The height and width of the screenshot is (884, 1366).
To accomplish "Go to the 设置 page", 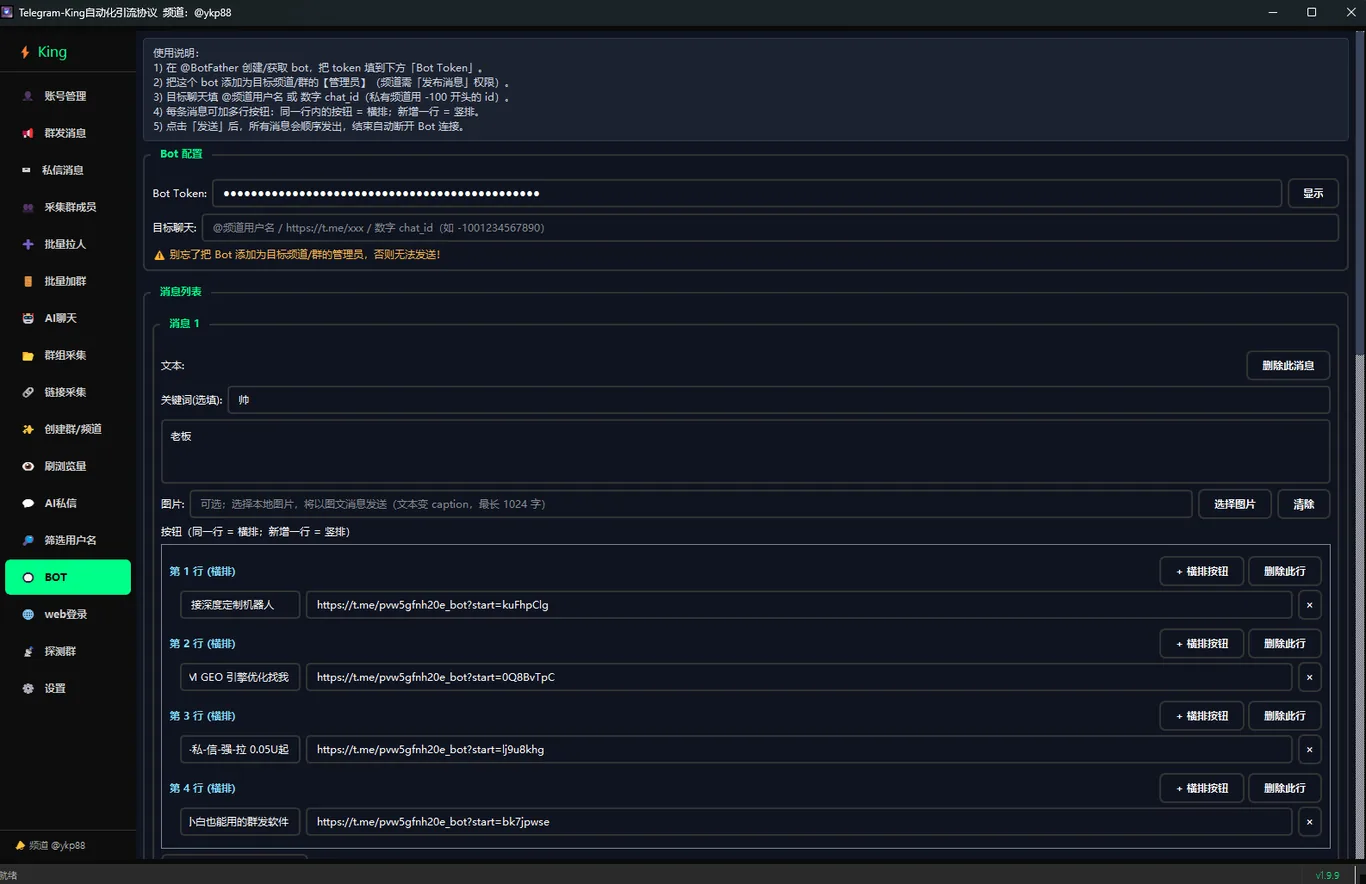I will click(x=68, y=688).
